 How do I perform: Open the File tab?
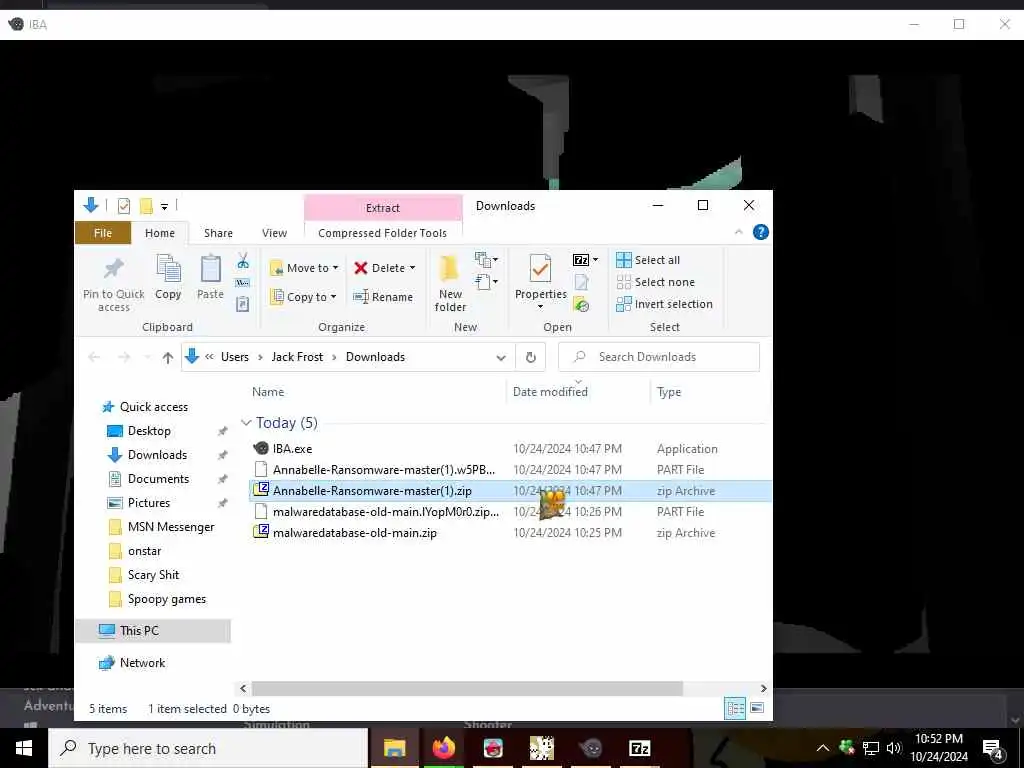tap(103, 233)
